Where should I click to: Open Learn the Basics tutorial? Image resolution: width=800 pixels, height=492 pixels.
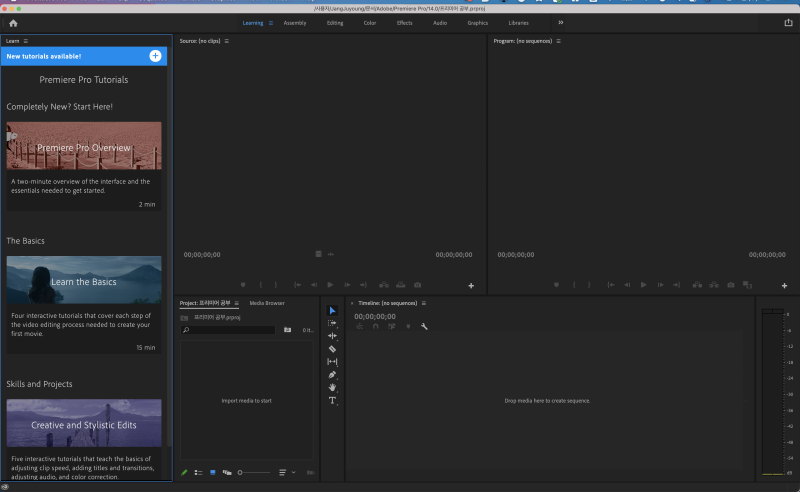pos(84,280)
